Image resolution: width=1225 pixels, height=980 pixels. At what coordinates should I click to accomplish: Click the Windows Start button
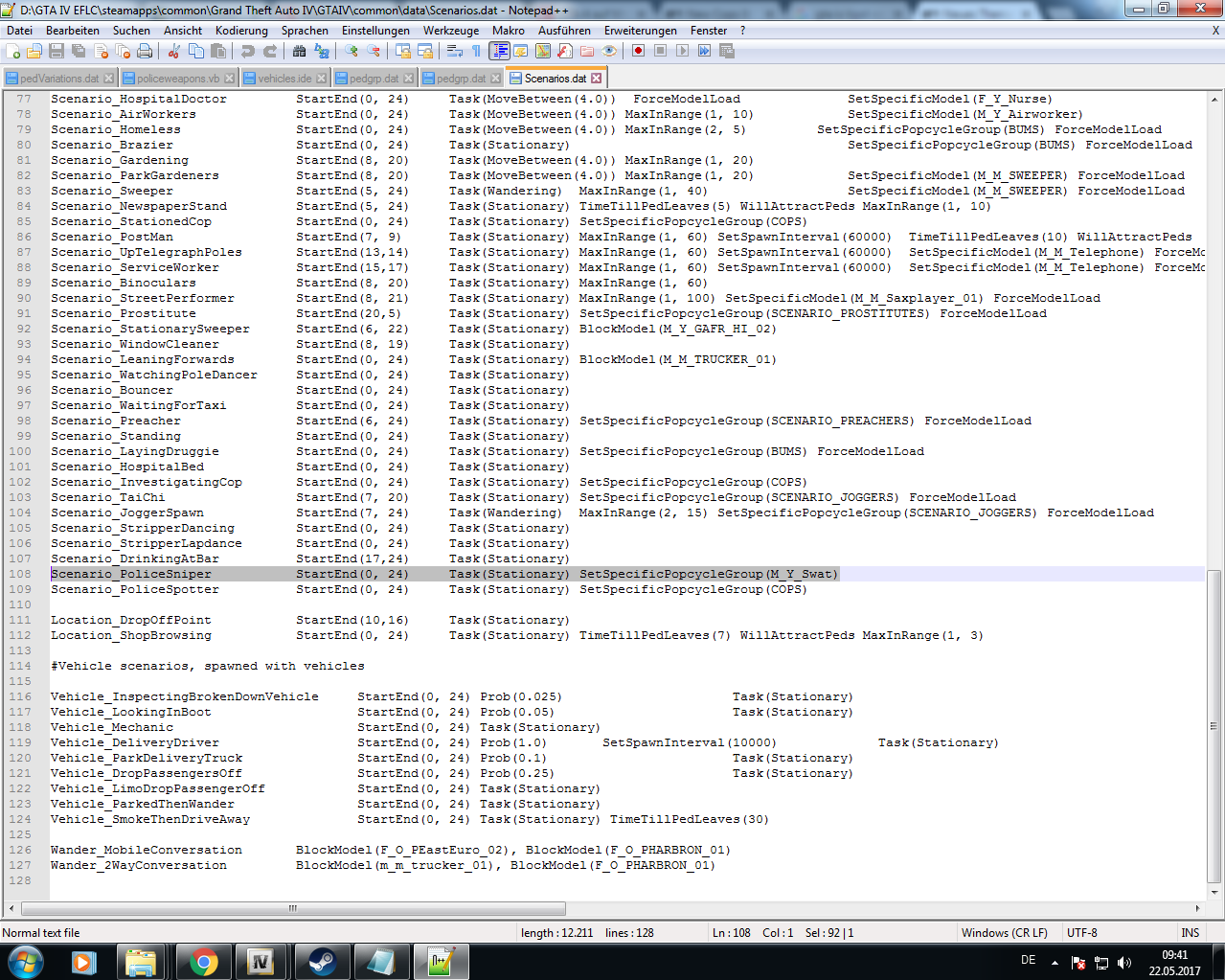click(x=25, y=962)
